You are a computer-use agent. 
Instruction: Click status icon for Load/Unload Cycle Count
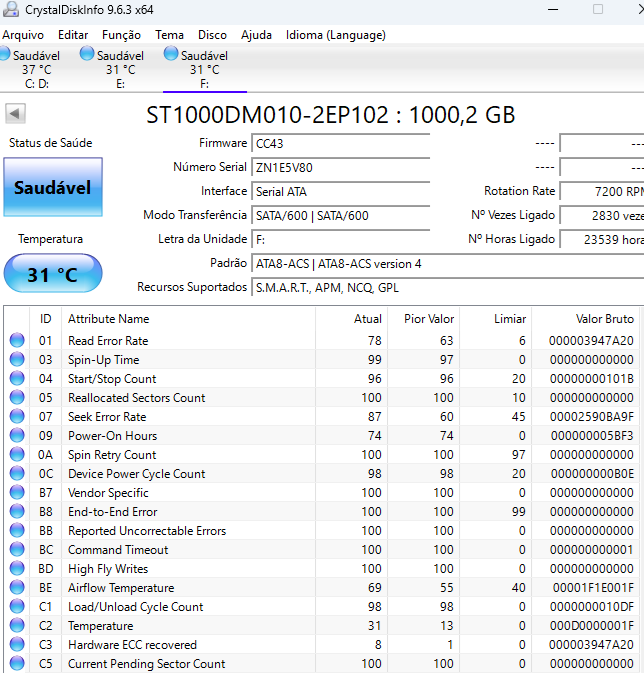(x=17, y=606)
